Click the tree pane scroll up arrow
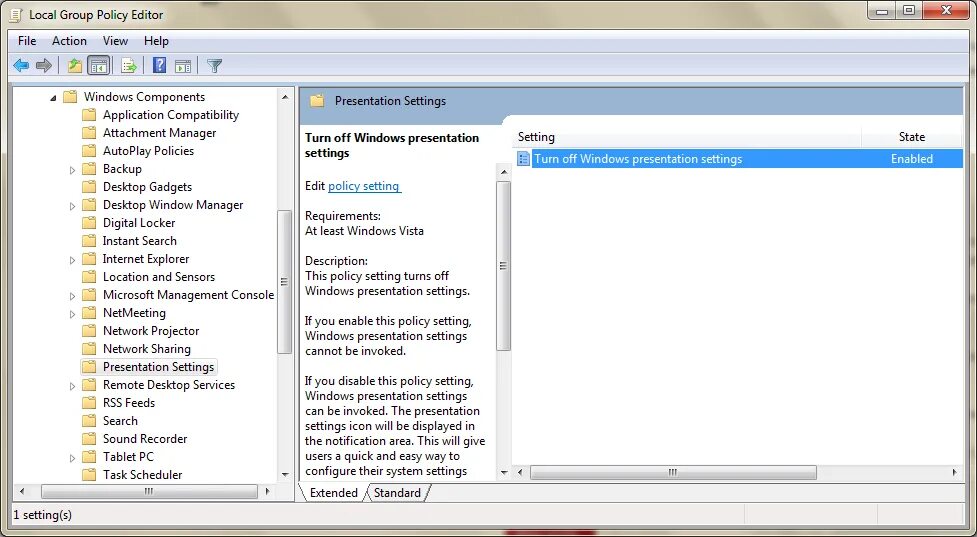Viewport: 977px width, 537px height. [x=285, y=97]
